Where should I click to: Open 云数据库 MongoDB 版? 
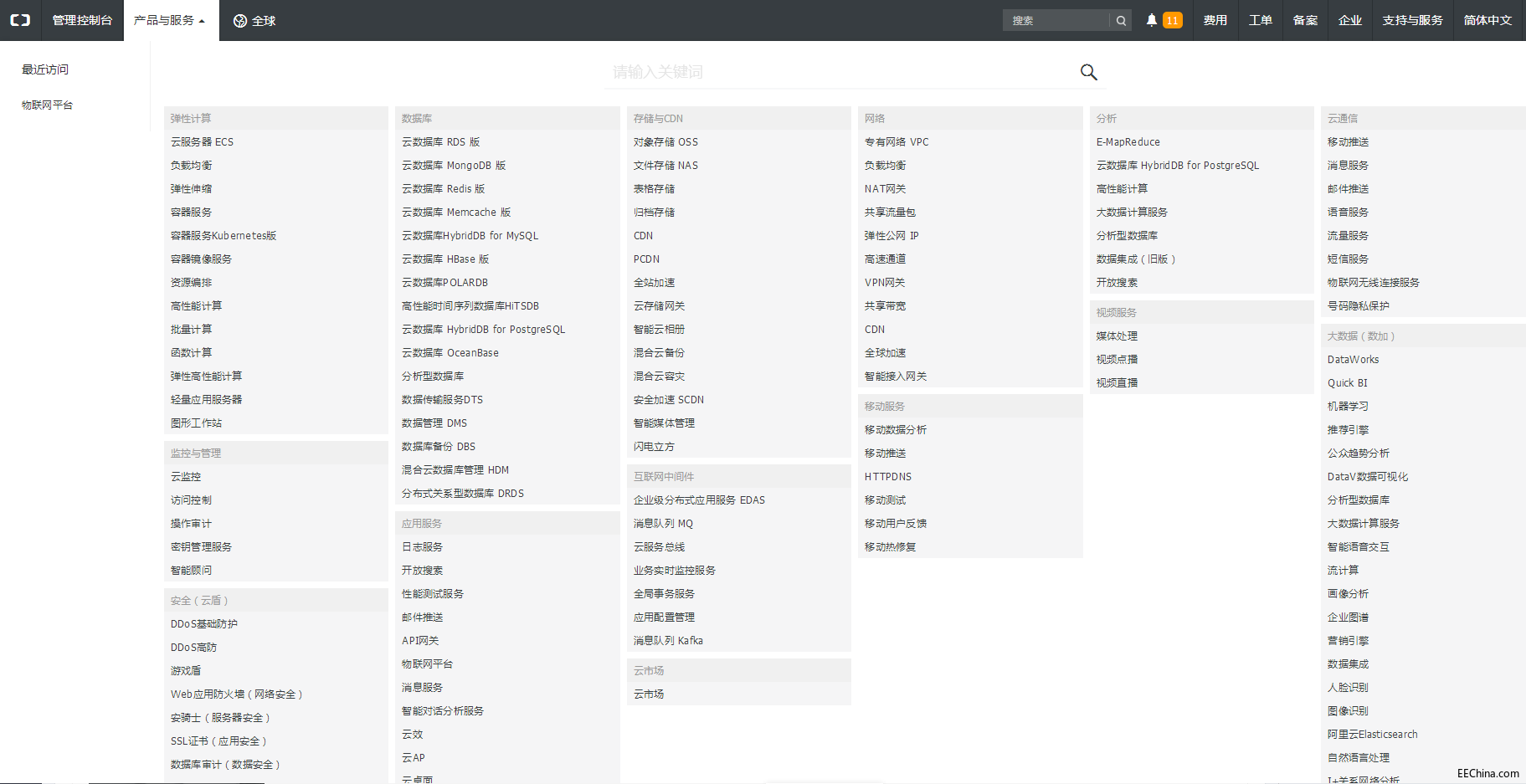pos(454,165)
